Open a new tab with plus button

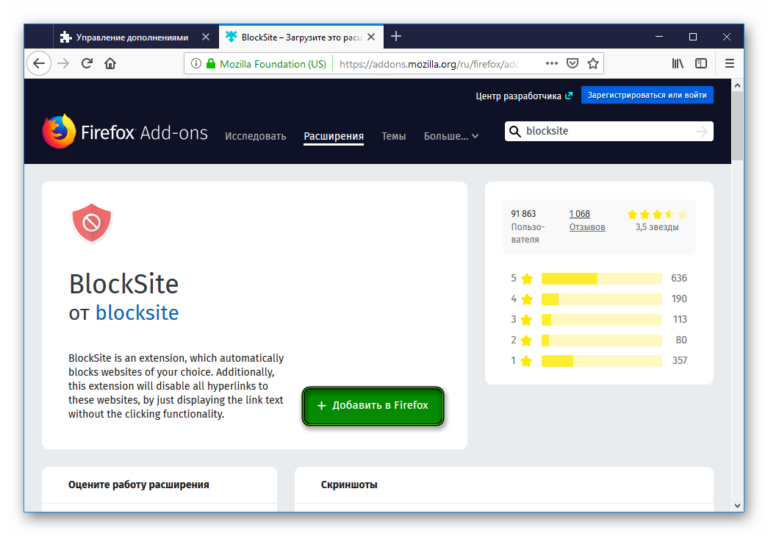[396, 36]
